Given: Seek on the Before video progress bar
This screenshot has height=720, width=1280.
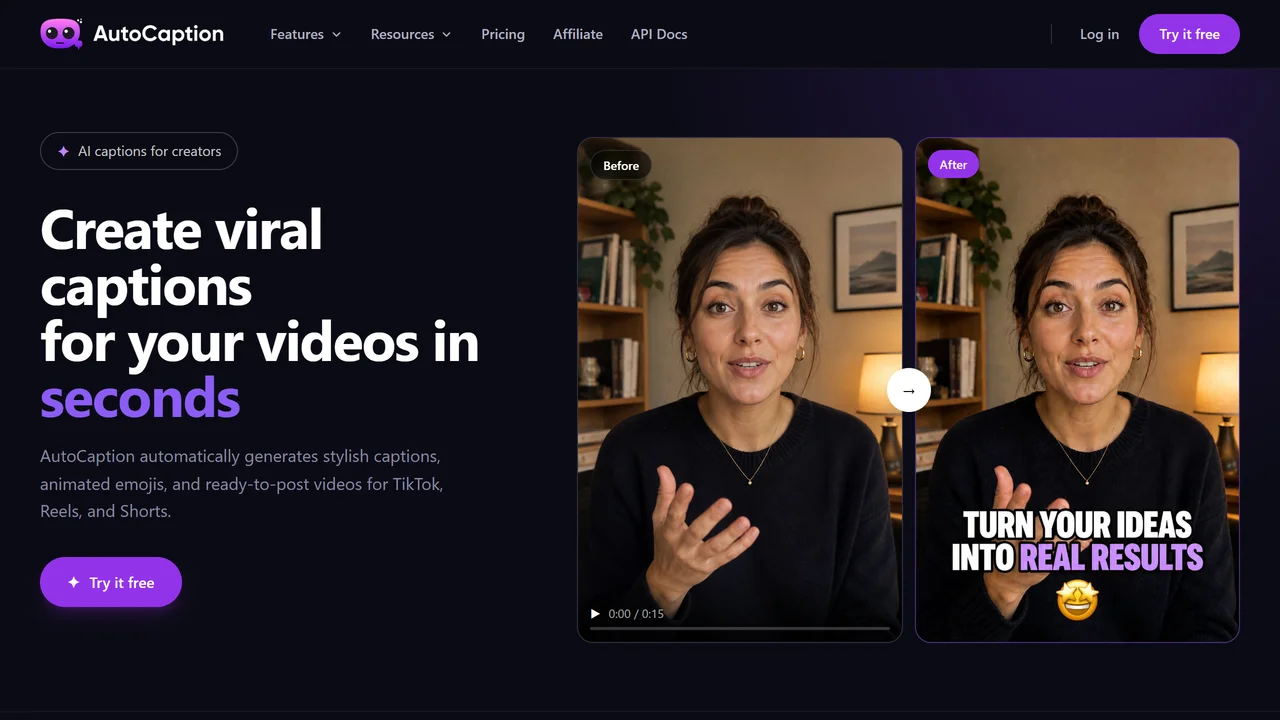Looking at the screenshot, I should 740,629.
